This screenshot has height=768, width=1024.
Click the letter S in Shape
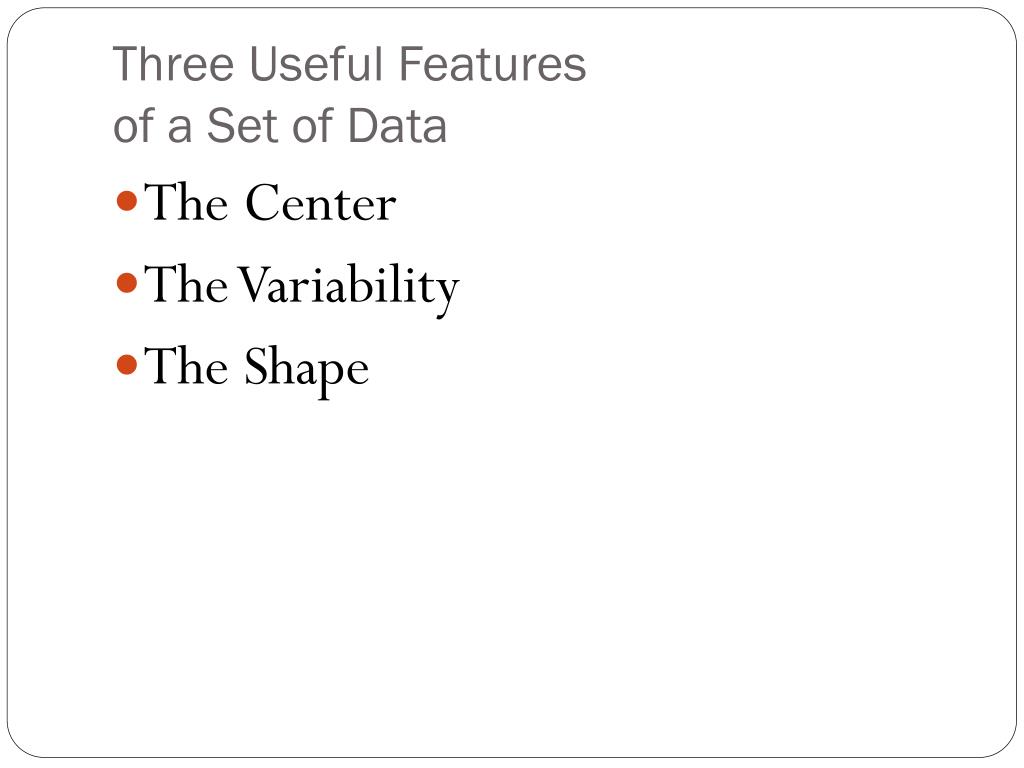(x=259, y=367)
